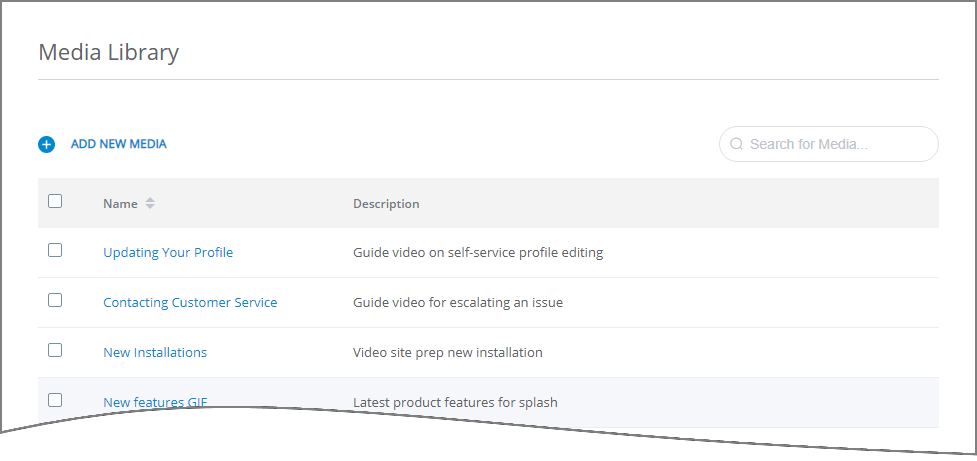Open the New Installations media link

click(x=155, y=352)
